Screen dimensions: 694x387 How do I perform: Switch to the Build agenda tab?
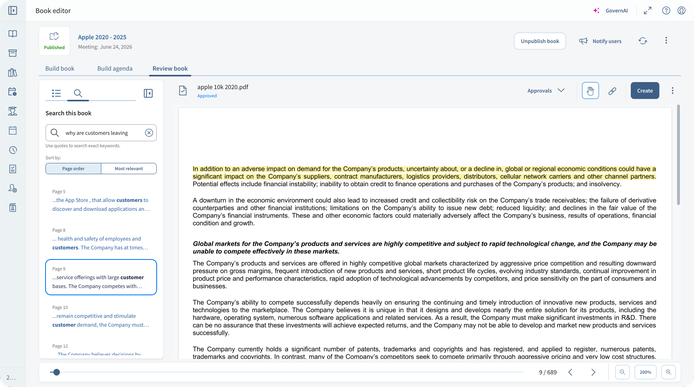point(115,69)
